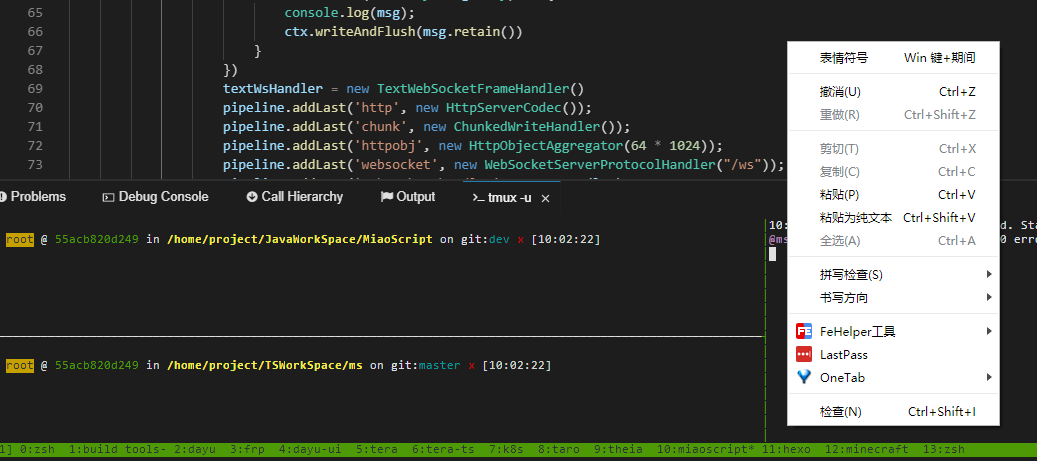Click 全选(A) select all entry
Viewport: 1037px width, 461px height.
tap(893, 241)
